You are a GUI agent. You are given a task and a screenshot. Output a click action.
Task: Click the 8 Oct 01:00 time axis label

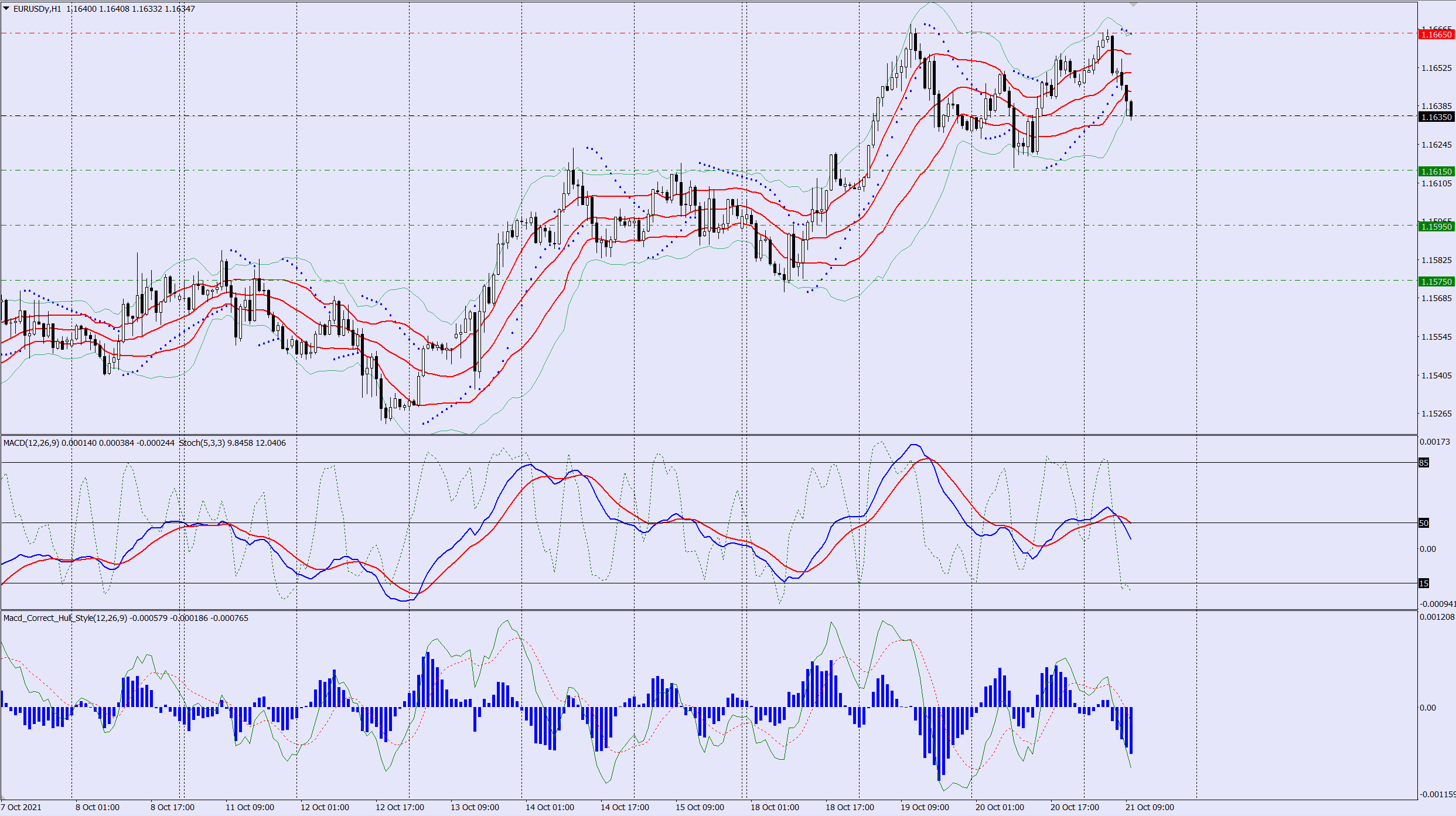(x=97, y=807)
